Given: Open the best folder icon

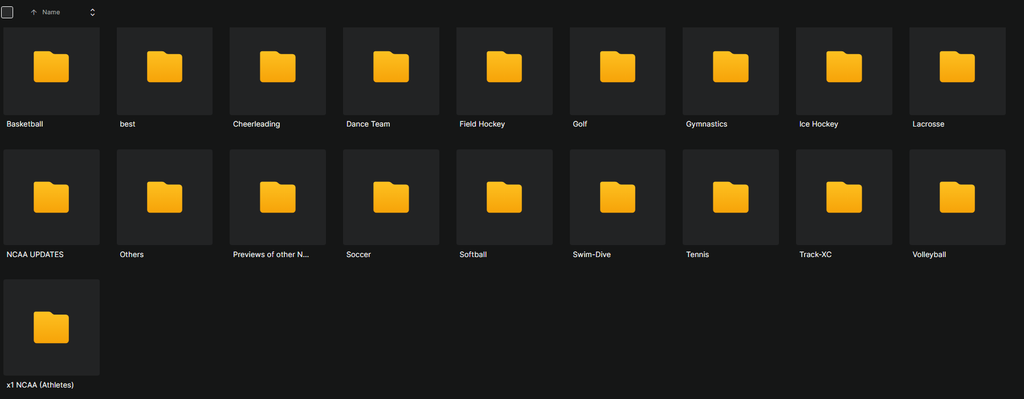Looking at the screenshot, I should click(x=165, y=67).
